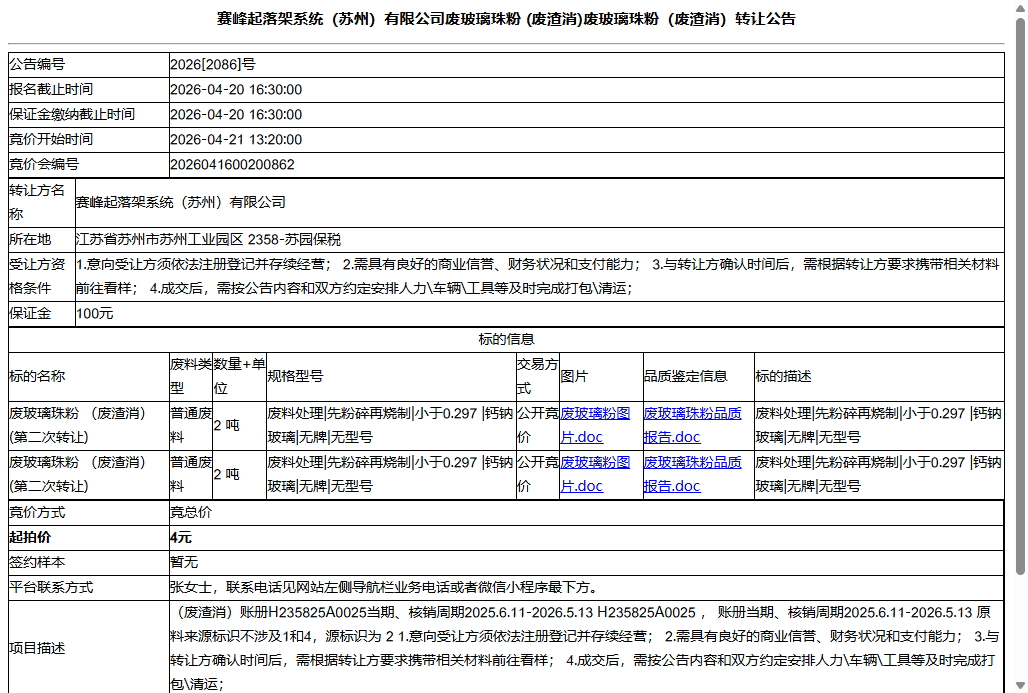Click the 项目描述 label
Screen dimensions: 1028x693
(37, 648)
